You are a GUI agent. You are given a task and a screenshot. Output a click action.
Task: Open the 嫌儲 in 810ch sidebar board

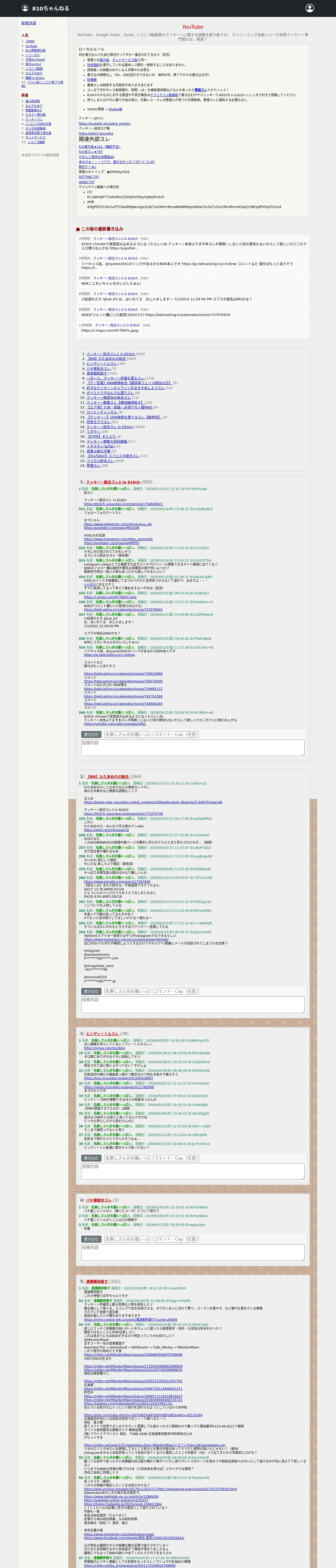coord(35,78)
